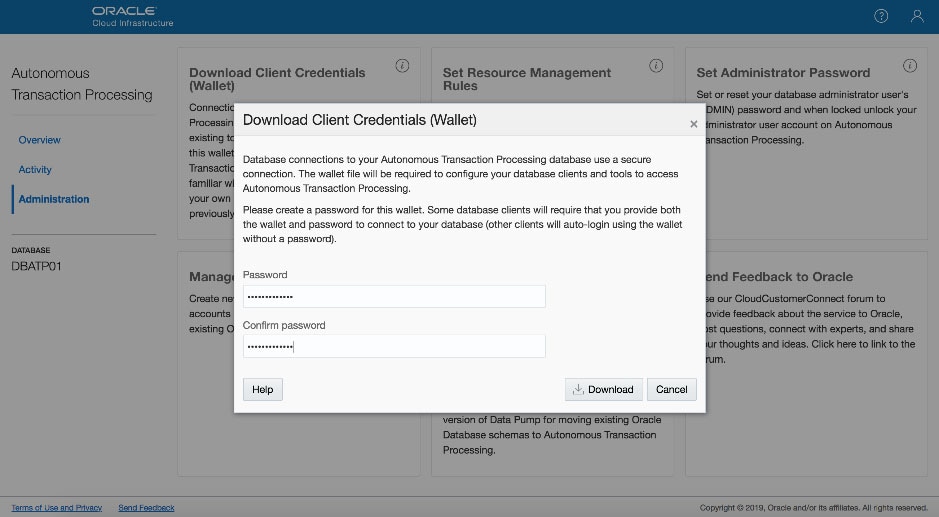
Task: Open the Overview tab in sidebar
Action: (x=39, y=140)
